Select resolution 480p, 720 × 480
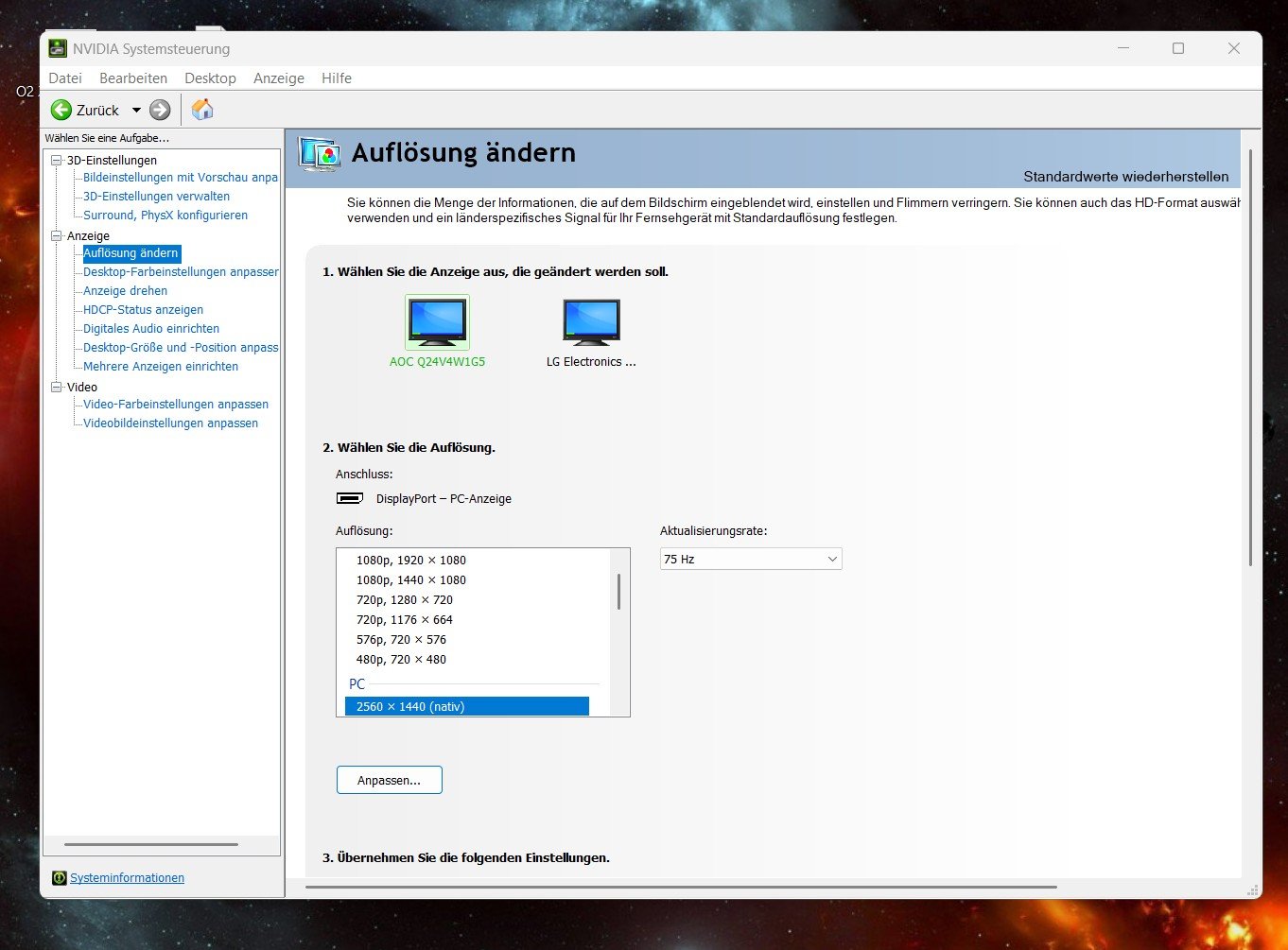1288x950 pixels. tap(401, 660)
